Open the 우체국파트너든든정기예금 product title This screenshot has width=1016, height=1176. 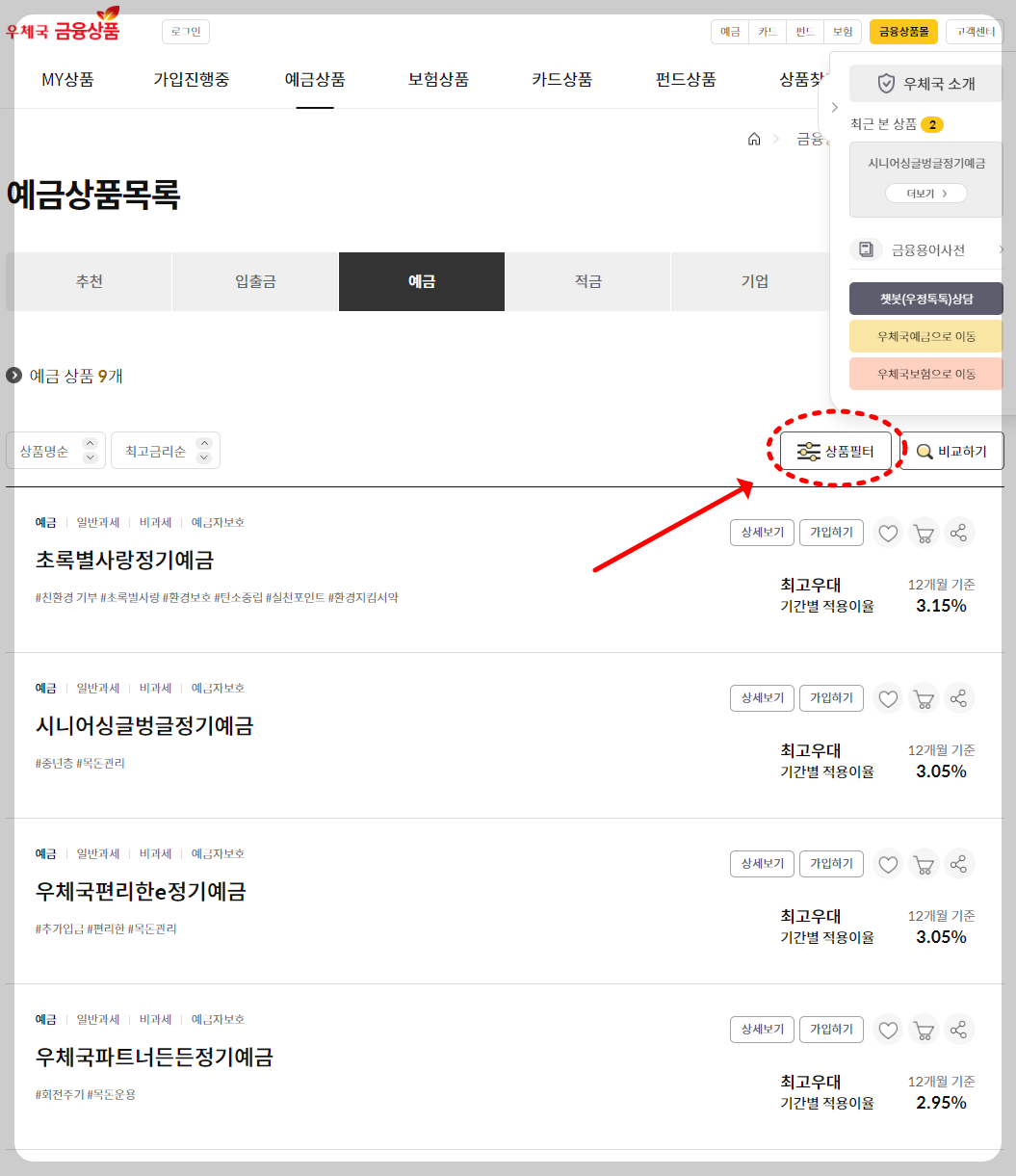pos(154,1057)
